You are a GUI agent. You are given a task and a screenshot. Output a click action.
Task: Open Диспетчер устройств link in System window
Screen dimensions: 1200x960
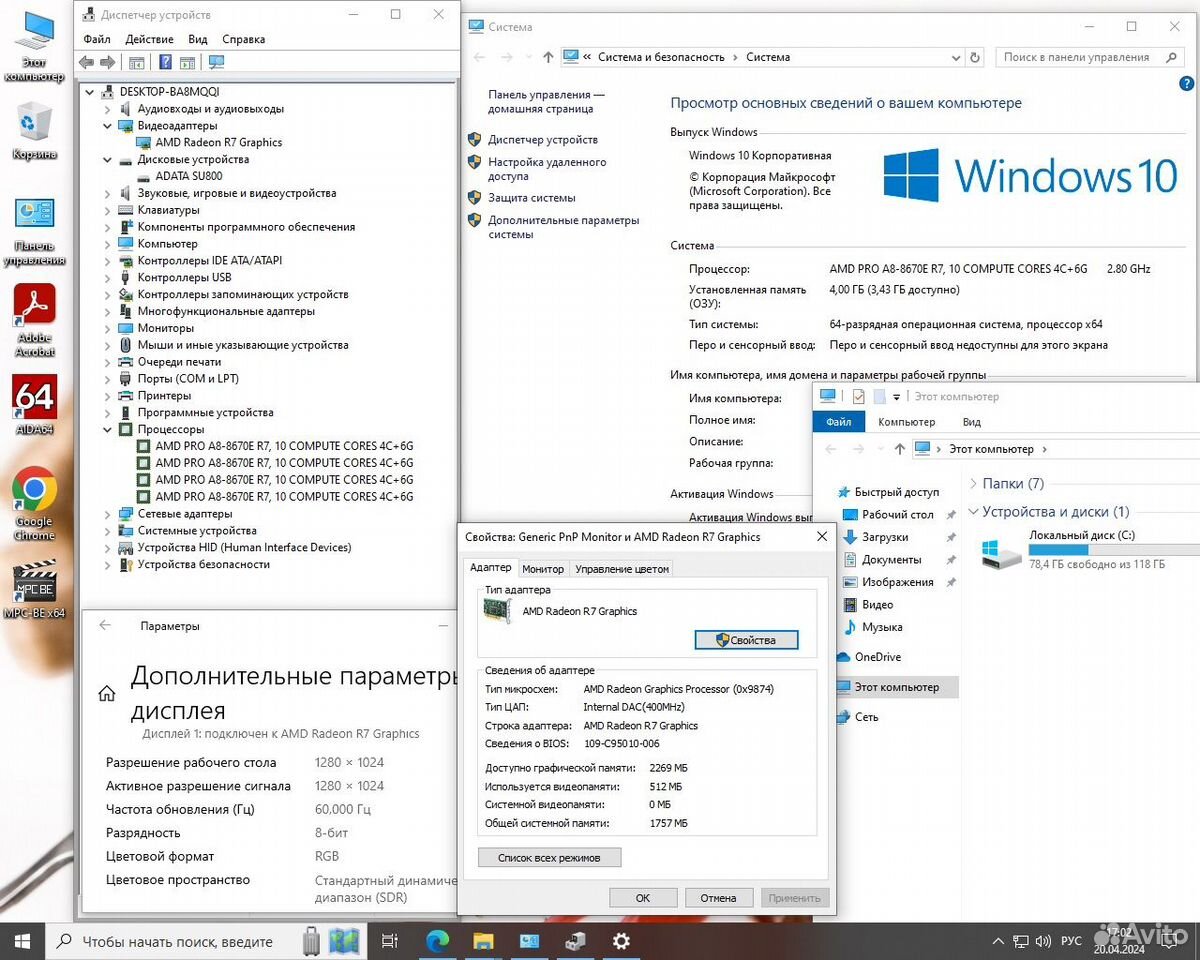coord(543,140)
